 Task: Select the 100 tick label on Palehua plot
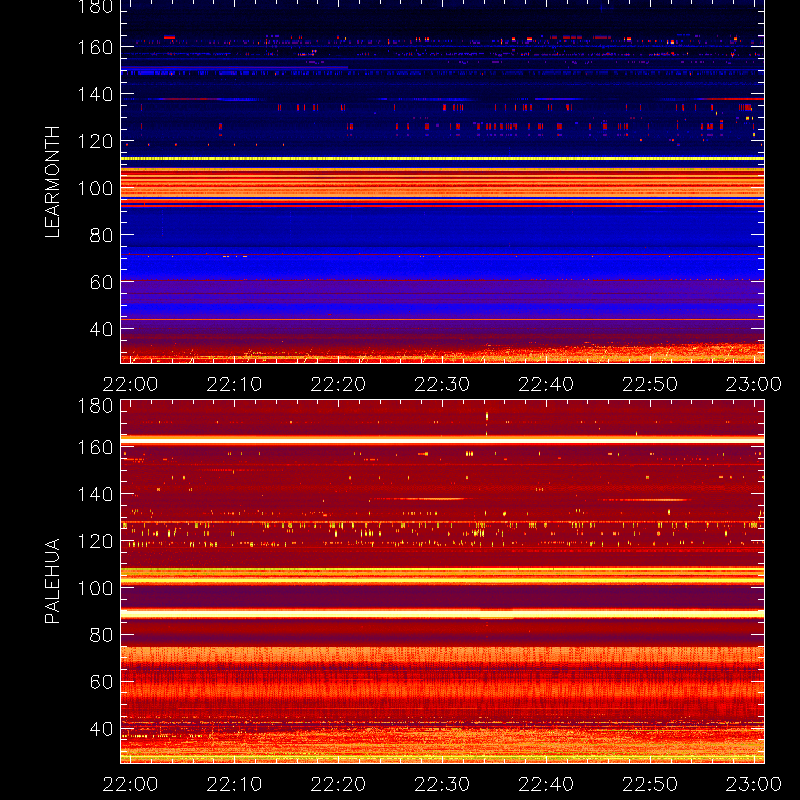tap(95, 588)
